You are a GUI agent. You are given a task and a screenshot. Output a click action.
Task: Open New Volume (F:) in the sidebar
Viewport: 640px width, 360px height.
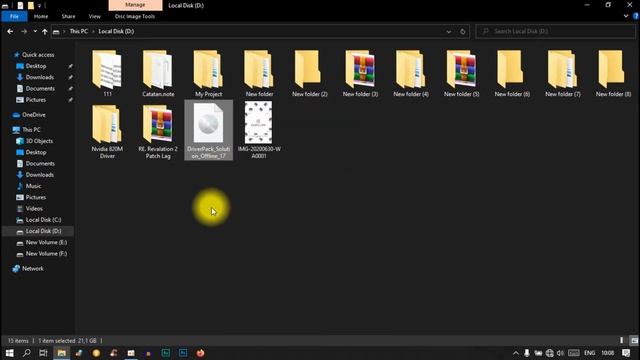click(x=46, y=254)
